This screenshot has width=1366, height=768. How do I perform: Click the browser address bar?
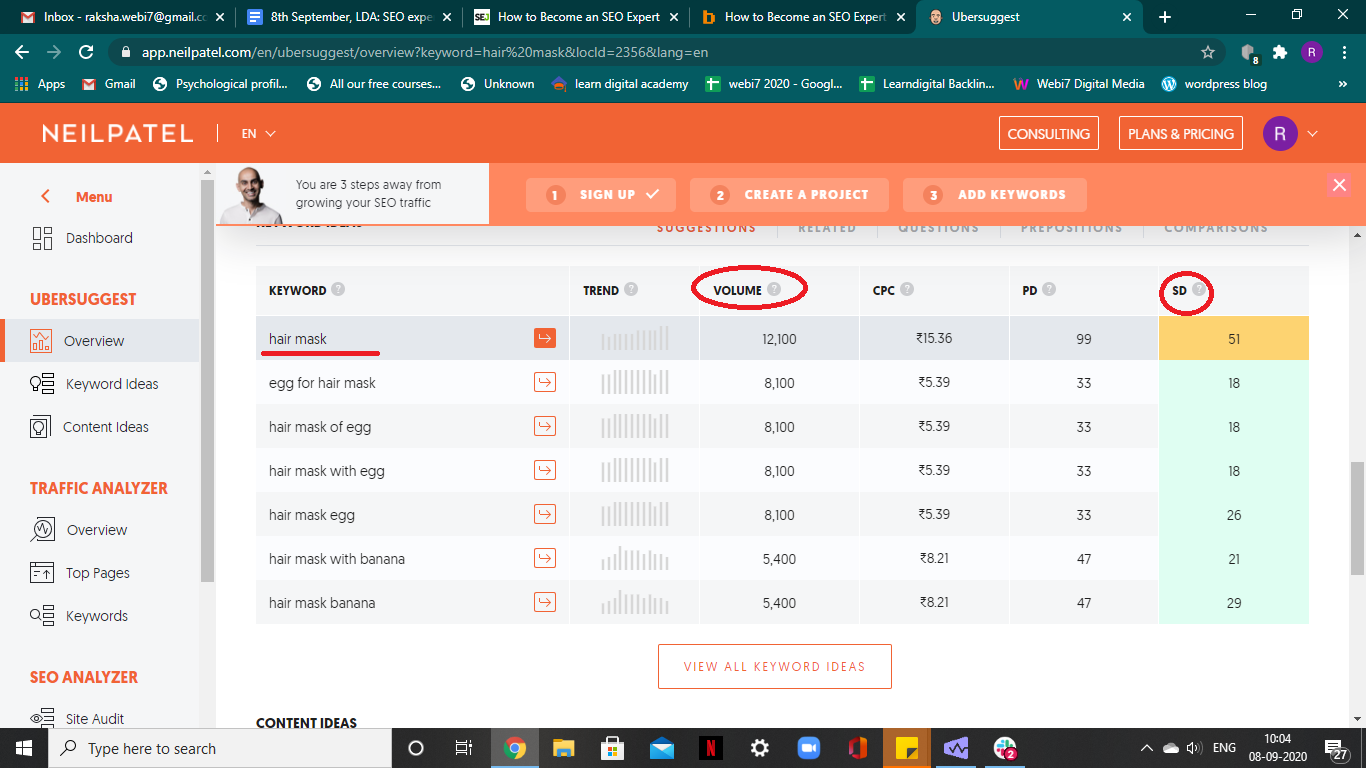(660, 52)
